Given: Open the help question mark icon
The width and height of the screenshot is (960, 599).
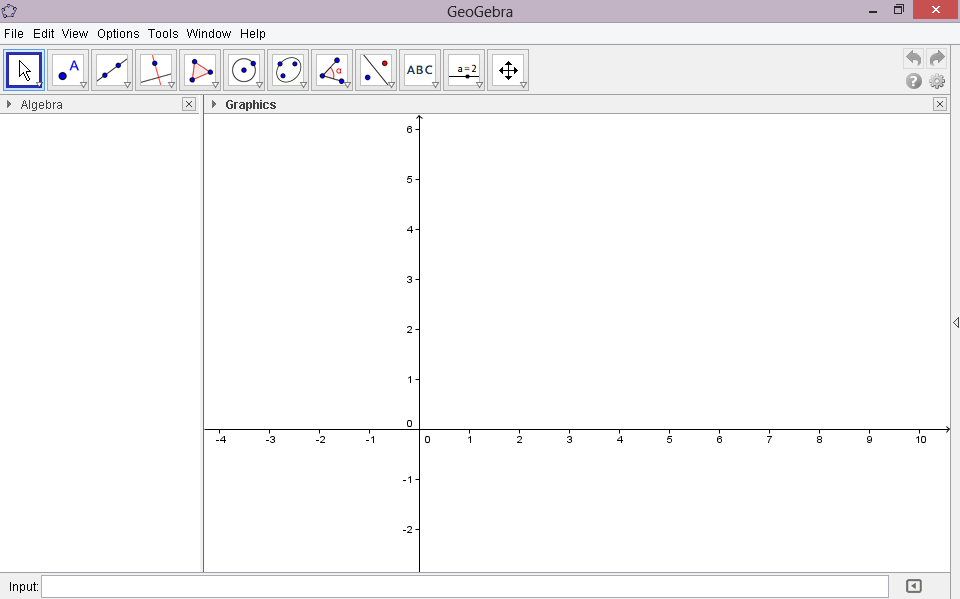Looking at the screenshot, I should pyautogui.click(x=913, y=81).
